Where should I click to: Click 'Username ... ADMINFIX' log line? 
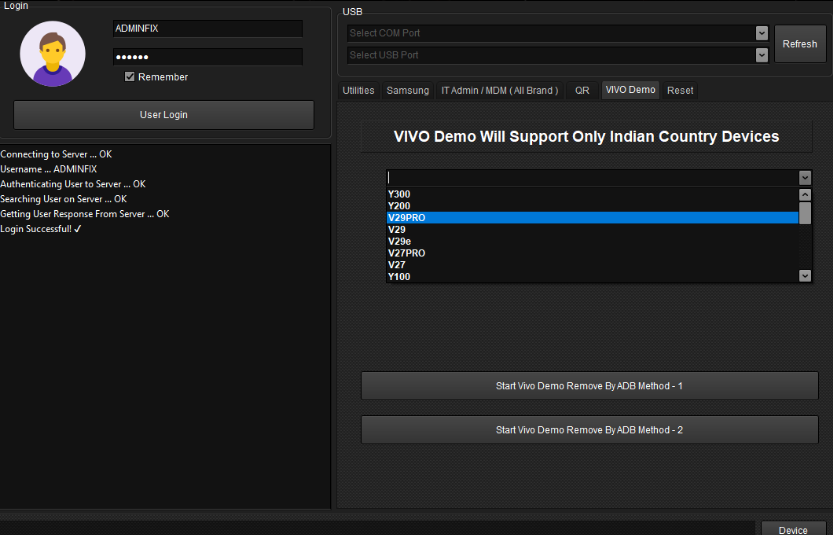(48, 169)
